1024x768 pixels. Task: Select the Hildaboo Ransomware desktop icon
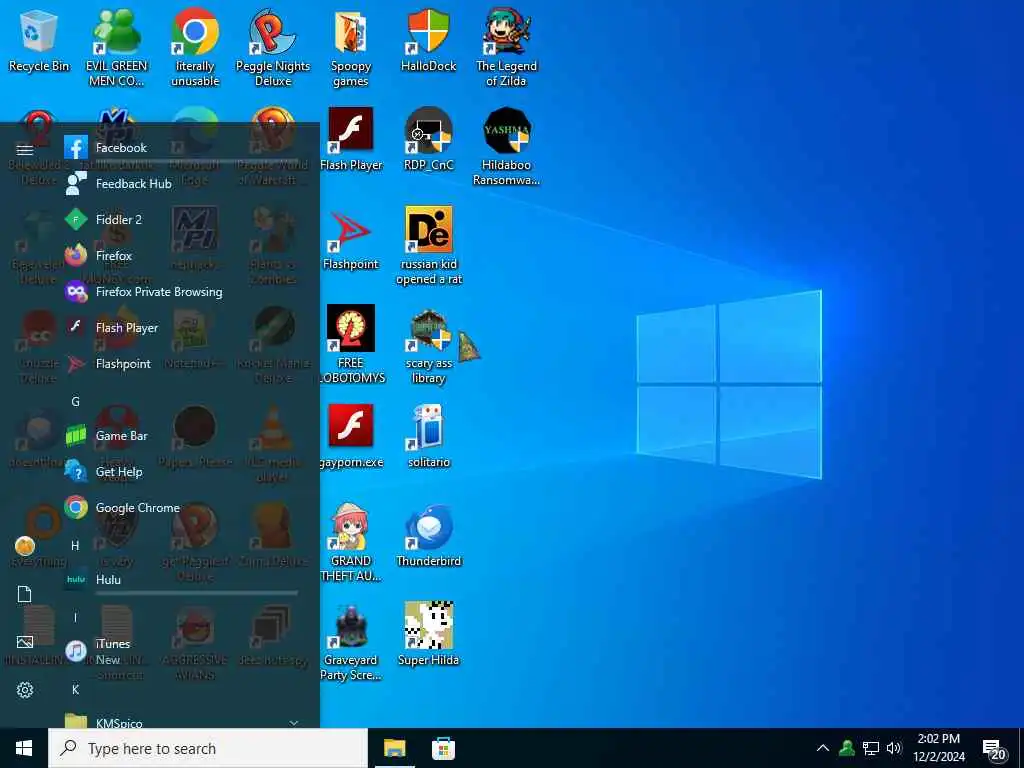[x=506, y=146]
